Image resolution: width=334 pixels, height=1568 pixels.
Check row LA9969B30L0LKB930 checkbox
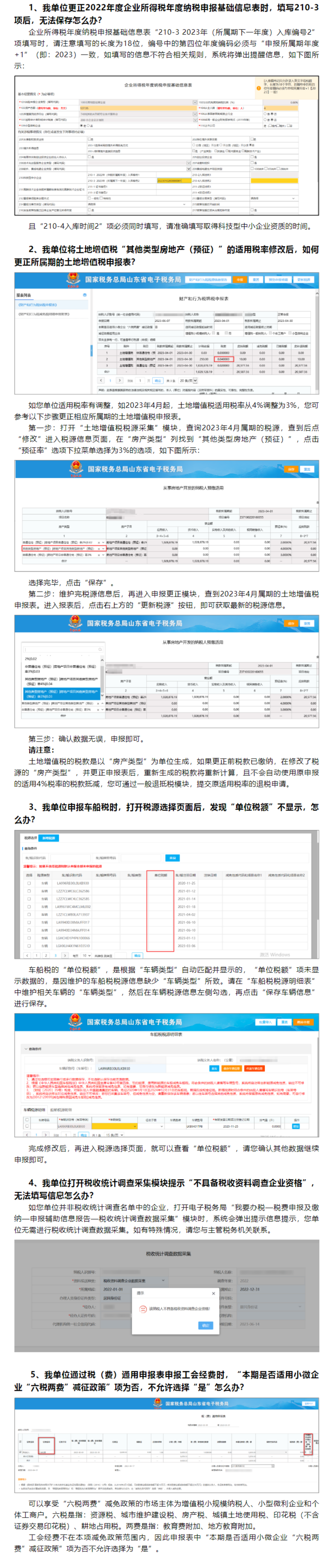pos(29,883)
